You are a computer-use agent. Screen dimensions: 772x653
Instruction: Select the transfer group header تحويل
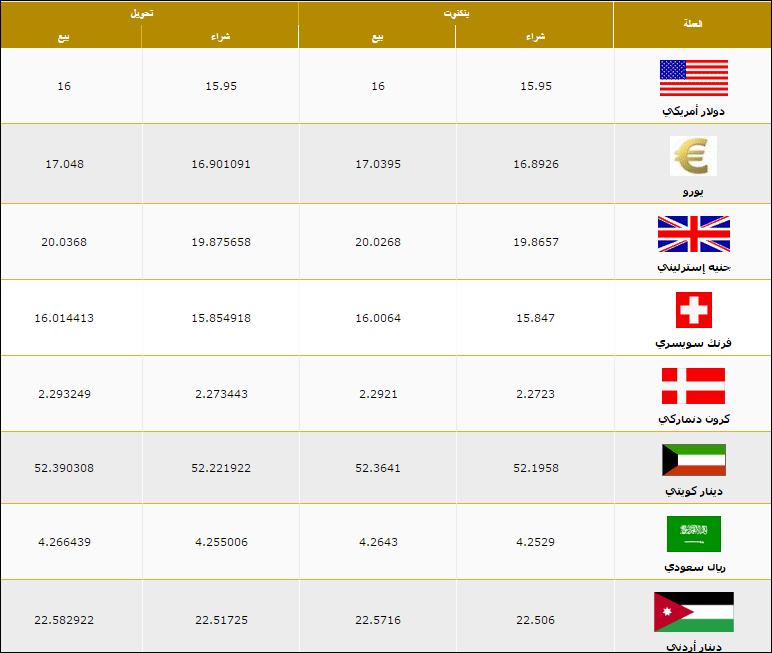coord(142,13)
